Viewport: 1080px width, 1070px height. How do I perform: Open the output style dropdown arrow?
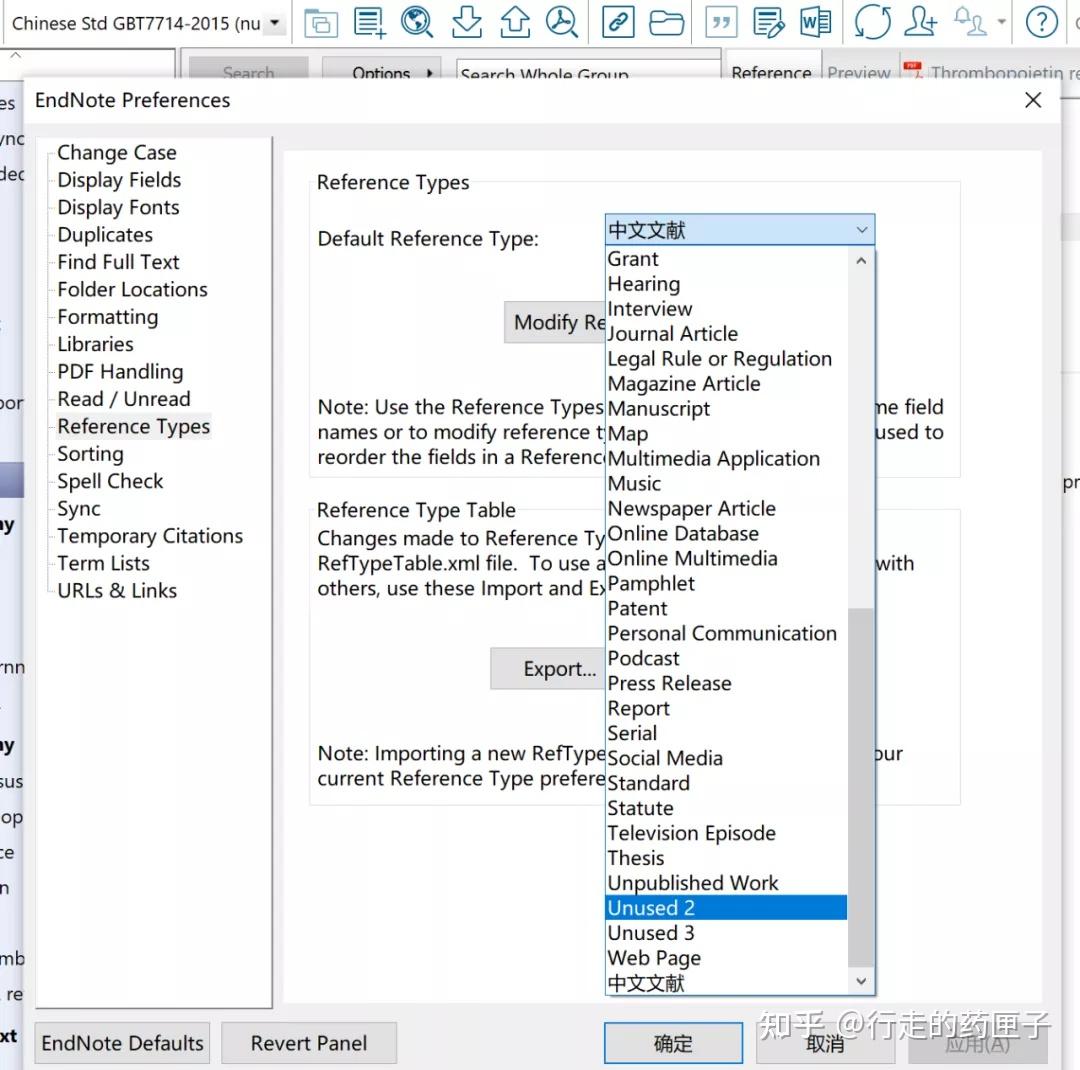(x=275, y=23)
